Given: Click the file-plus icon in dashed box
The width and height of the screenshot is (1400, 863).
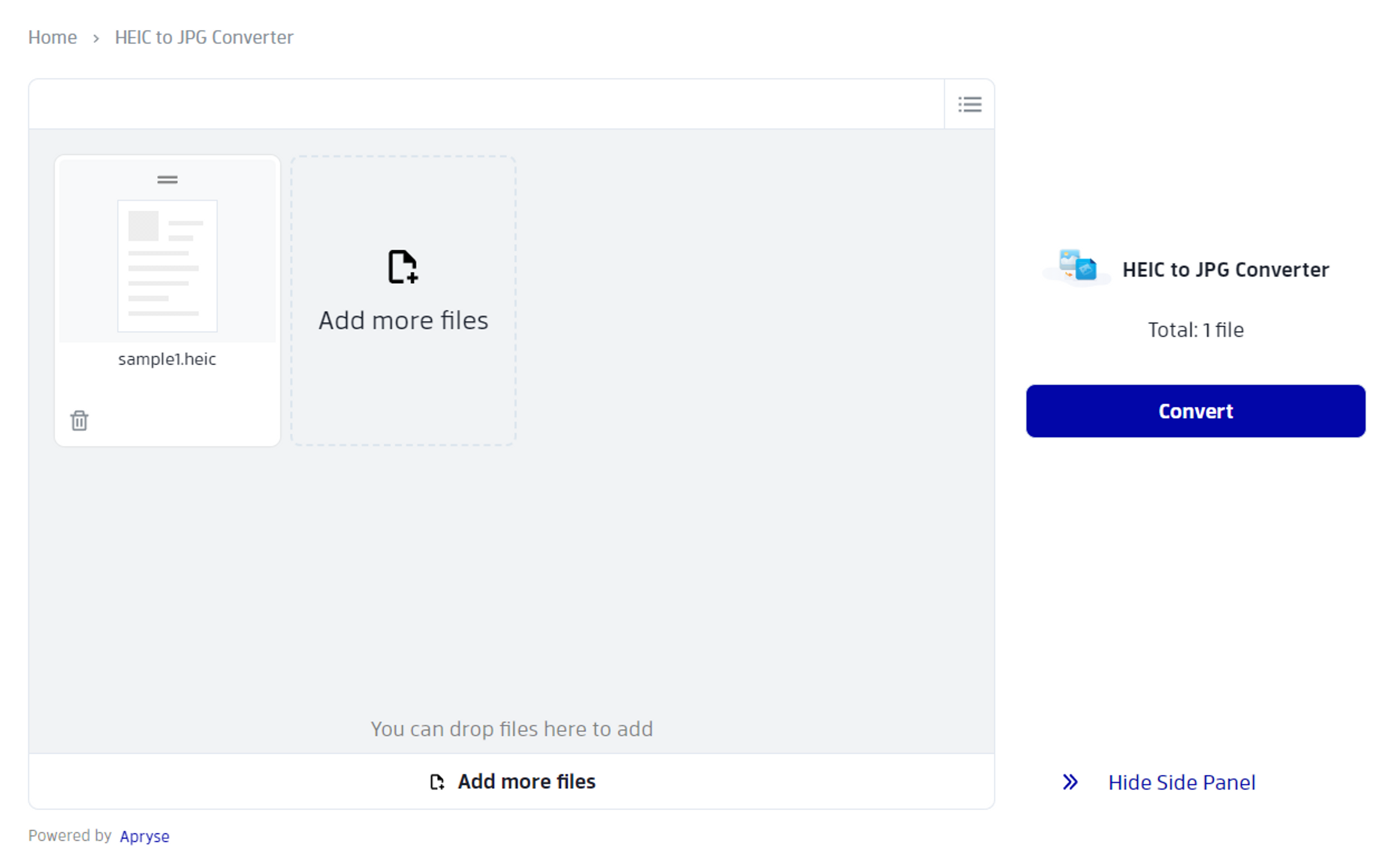Looking at the screenshot, I should (403, 266).
